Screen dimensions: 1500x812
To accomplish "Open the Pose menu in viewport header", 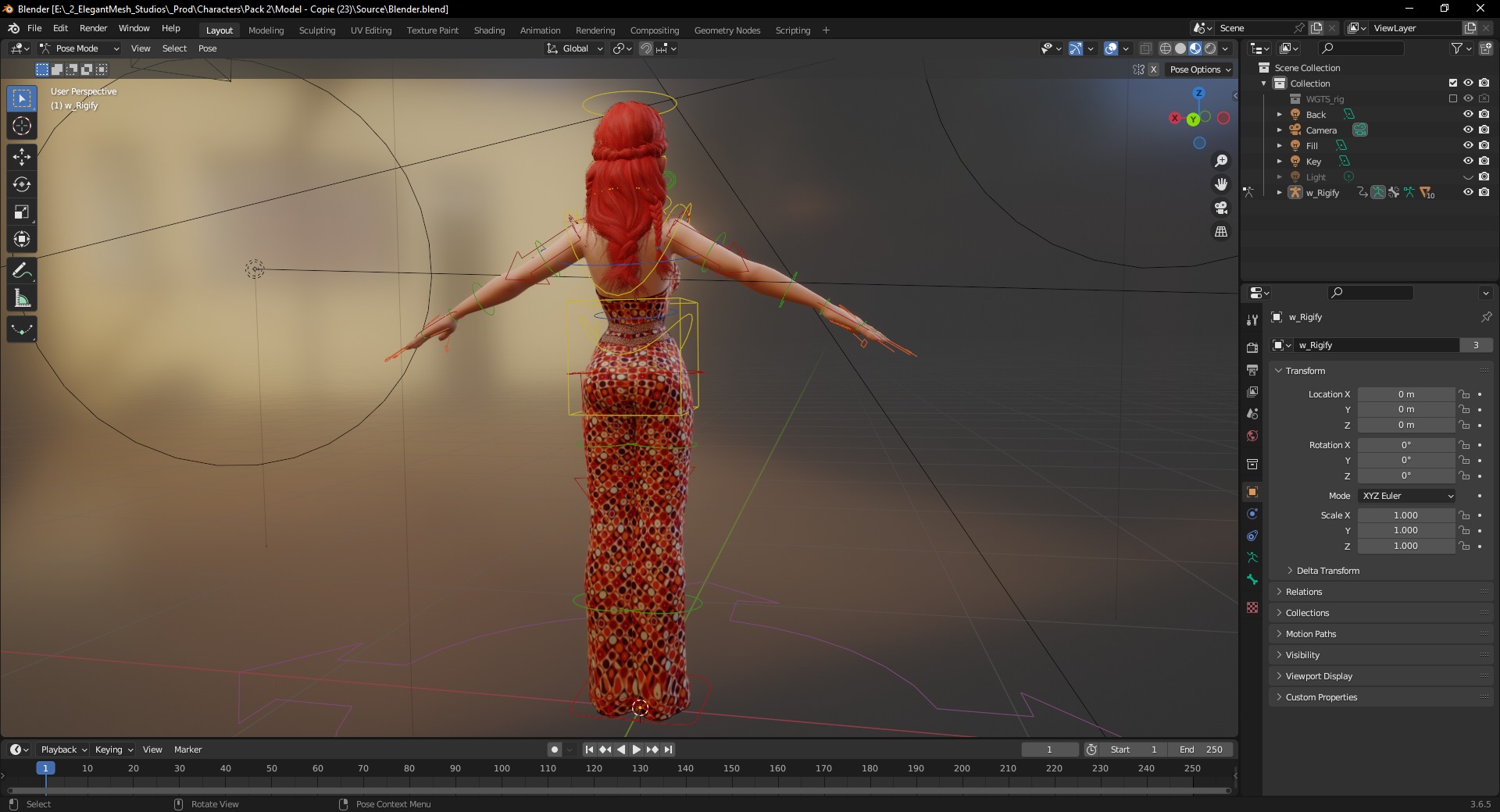I will coord(207,48).
